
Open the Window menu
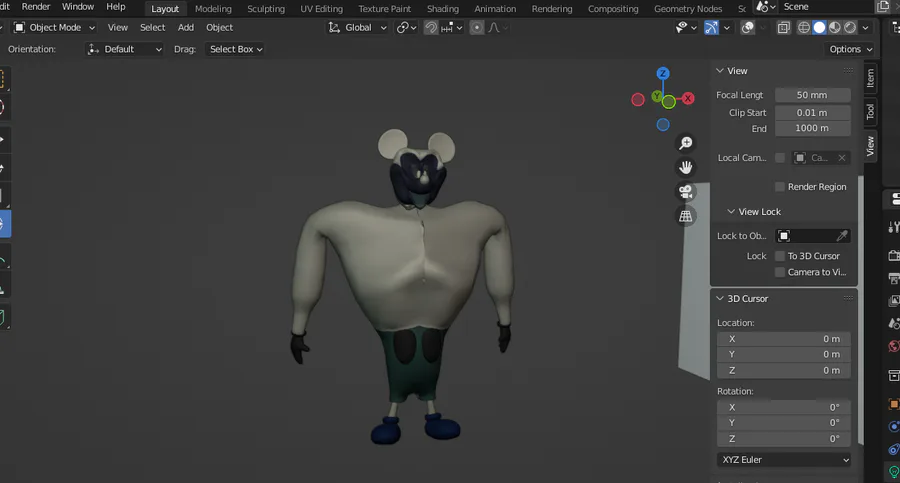tap(77, 7)
